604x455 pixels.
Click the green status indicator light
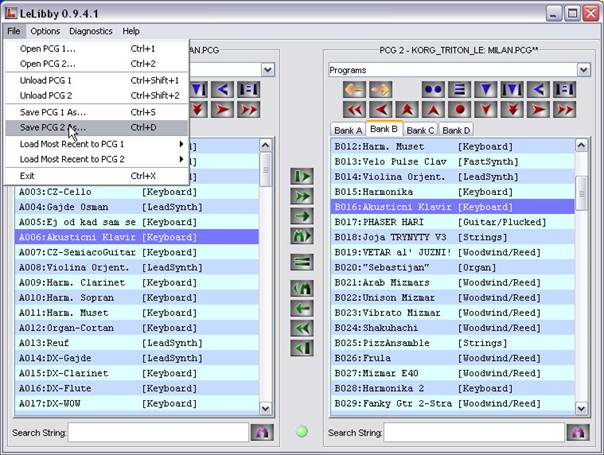coord(302,431)
